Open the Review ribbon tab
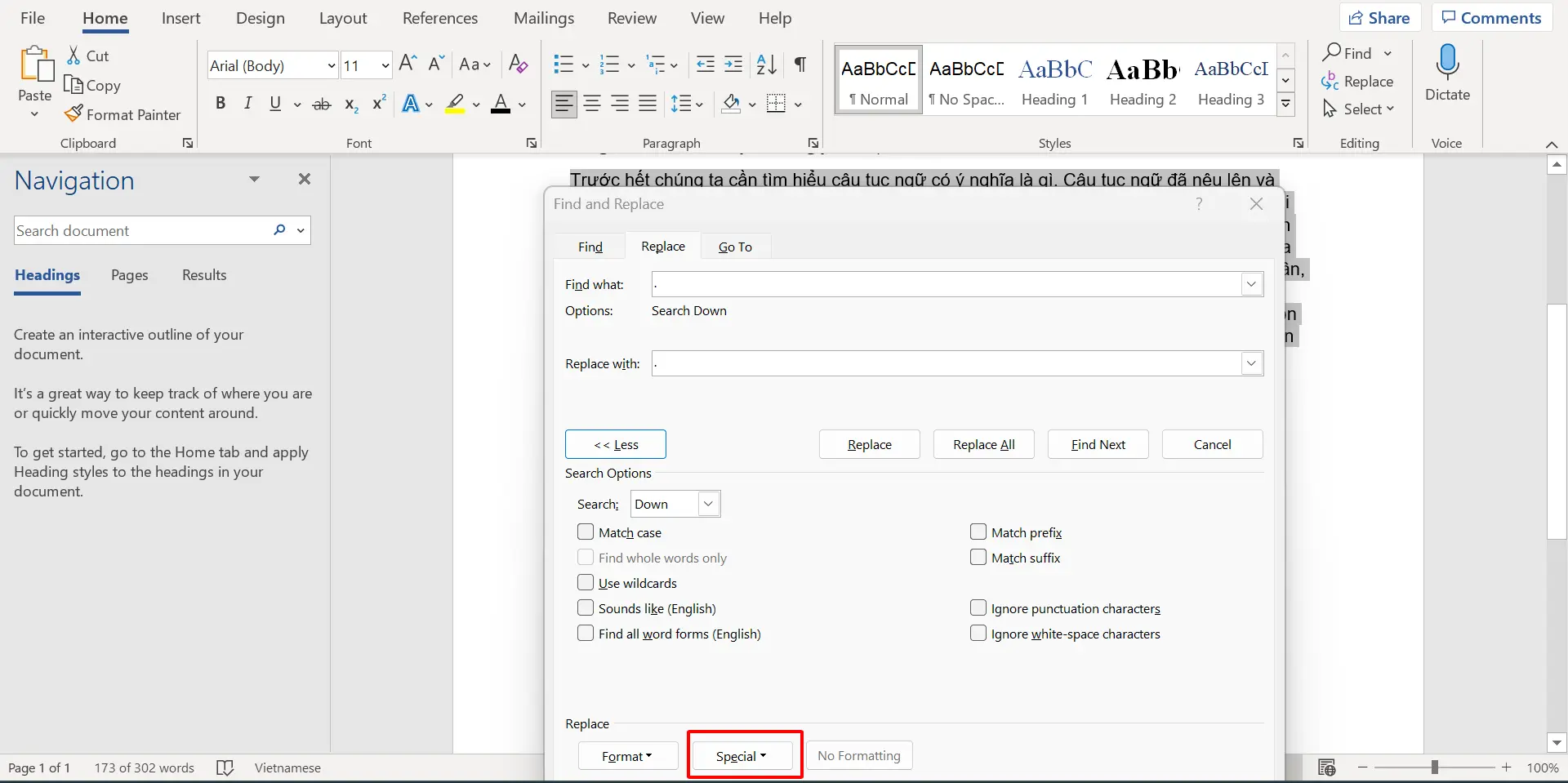 (632, 18)
